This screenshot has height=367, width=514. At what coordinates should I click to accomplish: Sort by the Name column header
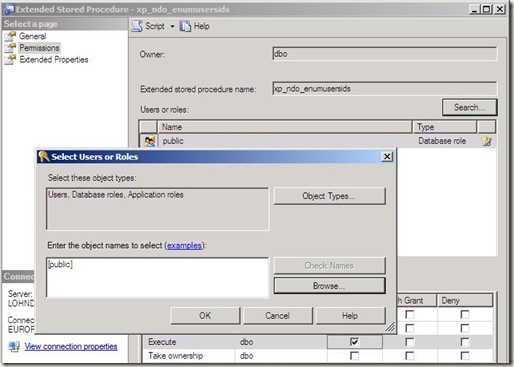coord(285,127)
